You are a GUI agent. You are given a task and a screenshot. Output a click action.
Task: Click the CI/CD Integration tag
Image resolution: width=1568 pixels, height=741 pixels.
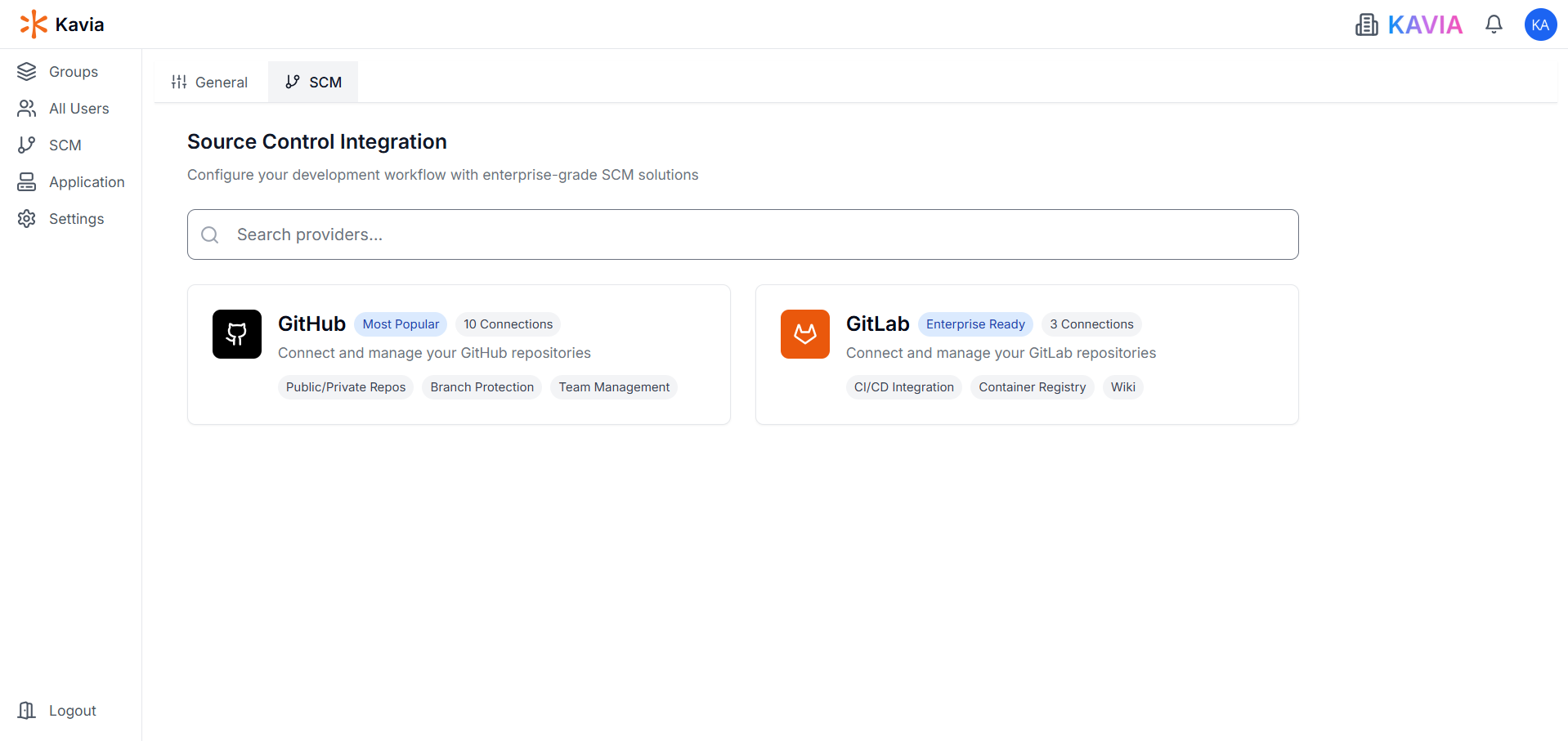(x=904, y=387)
